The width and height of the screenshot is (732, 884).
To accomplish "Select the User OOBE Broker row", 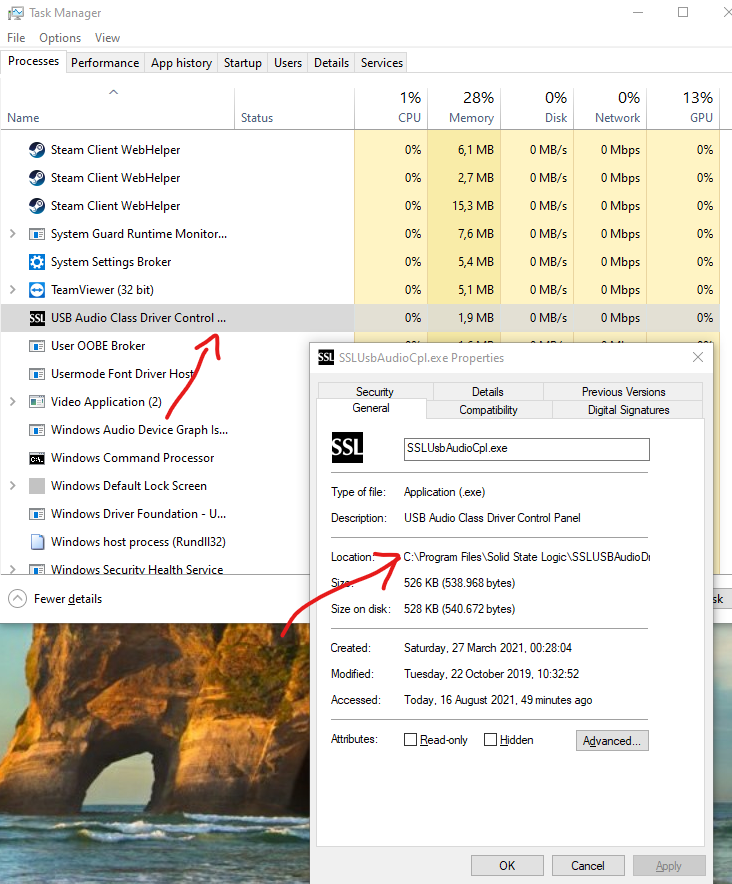I will pyautogui.click(x=155, y=346).
